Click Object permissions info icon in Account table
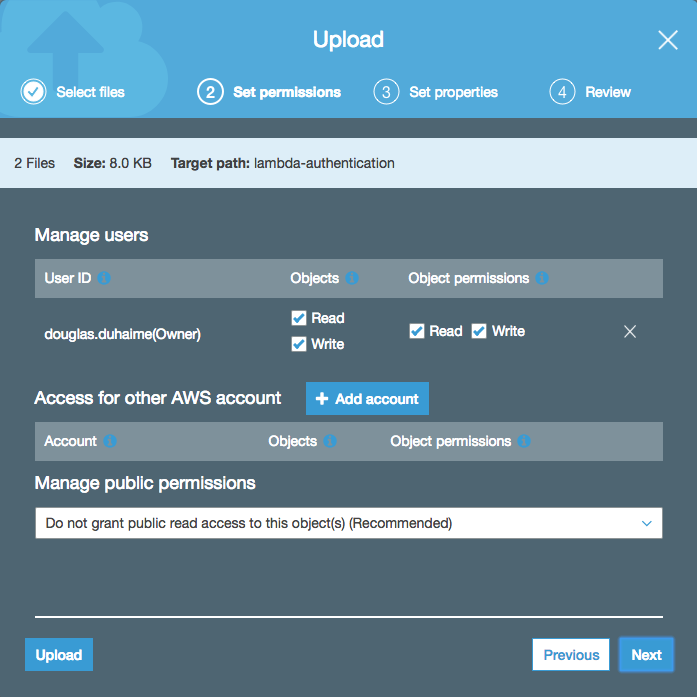The height and width of the screenshot is (697, 697). (524, 441)
